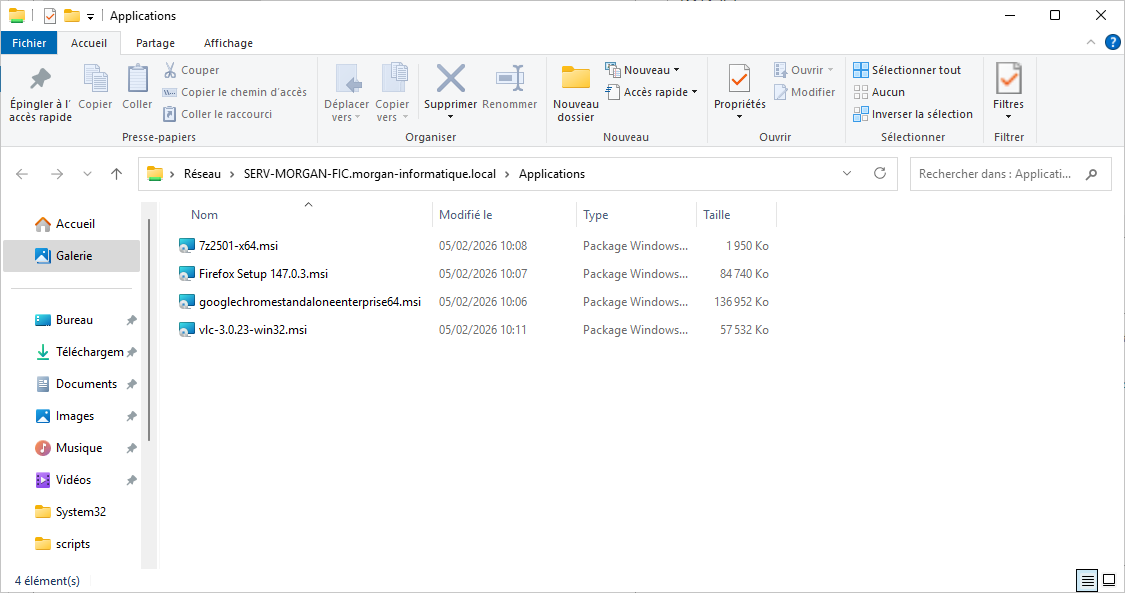Screen dimensions: 1125x593
Task: Click Sélectionner tout button
Action: pos(906,70)
